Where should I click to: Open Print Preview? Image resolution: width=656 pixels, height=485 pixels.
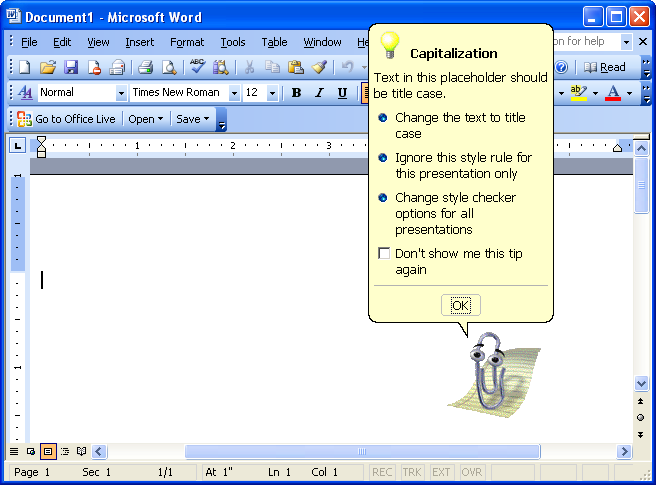[169, 67]
